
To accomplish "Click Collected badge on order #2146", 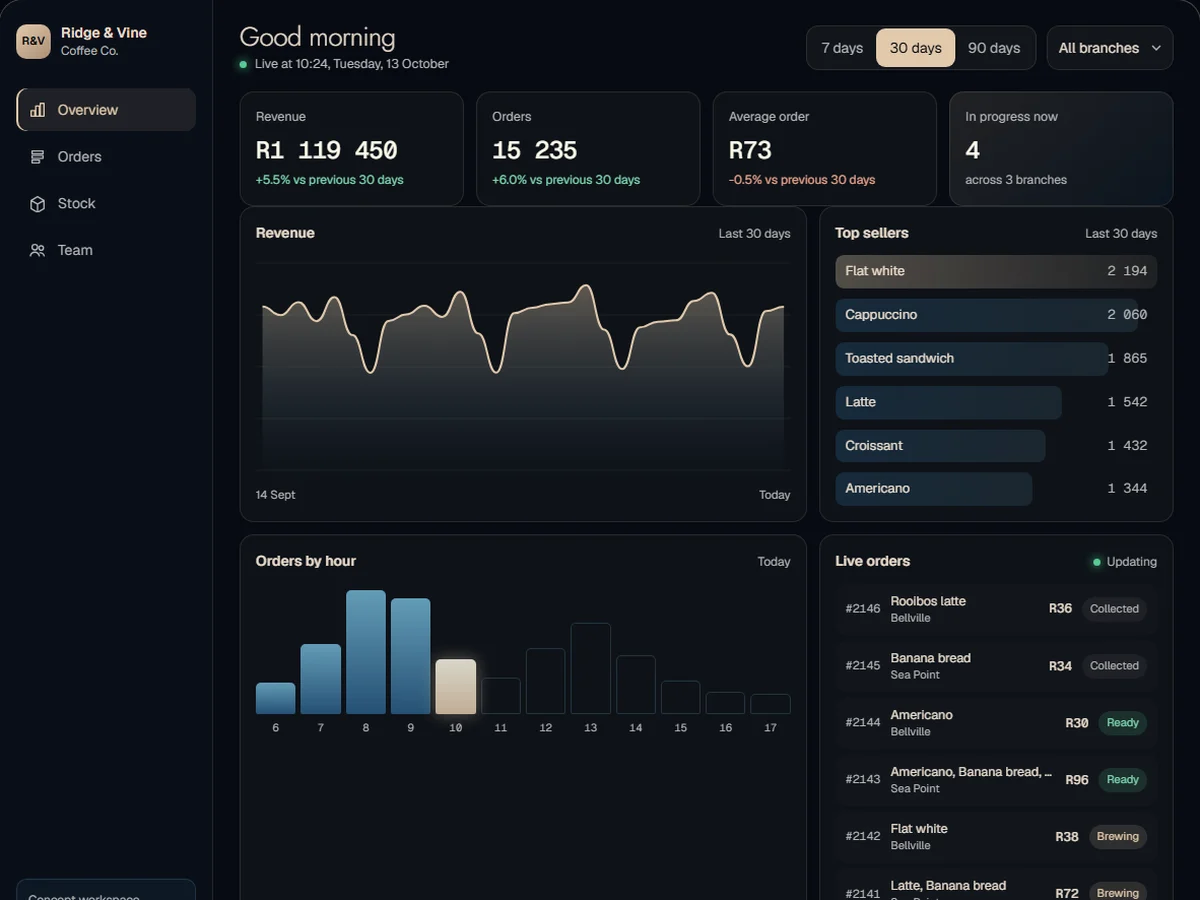I will tap(1114, 609).
